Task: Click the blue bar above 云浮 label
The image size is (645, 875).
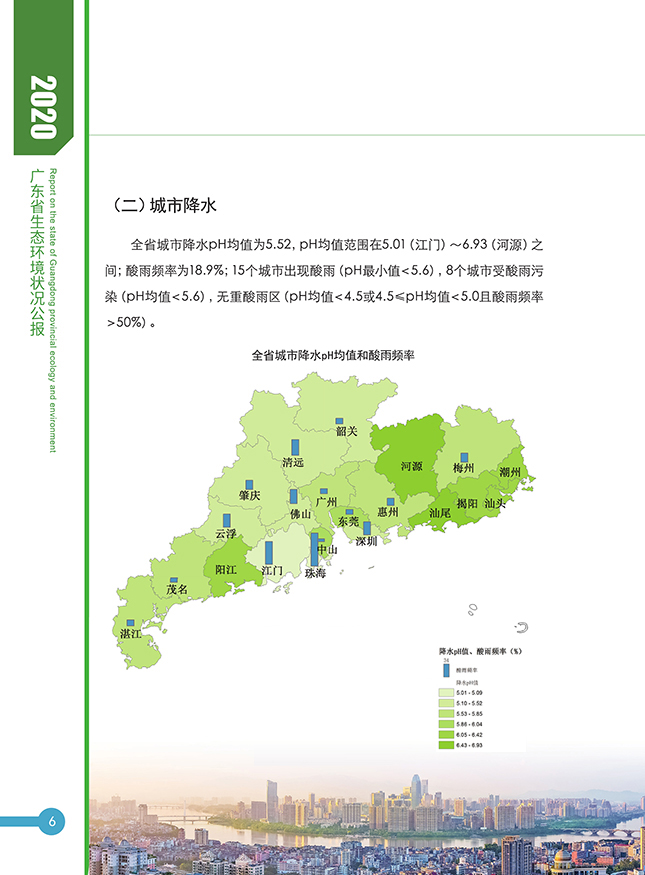Action: (227, 521)
